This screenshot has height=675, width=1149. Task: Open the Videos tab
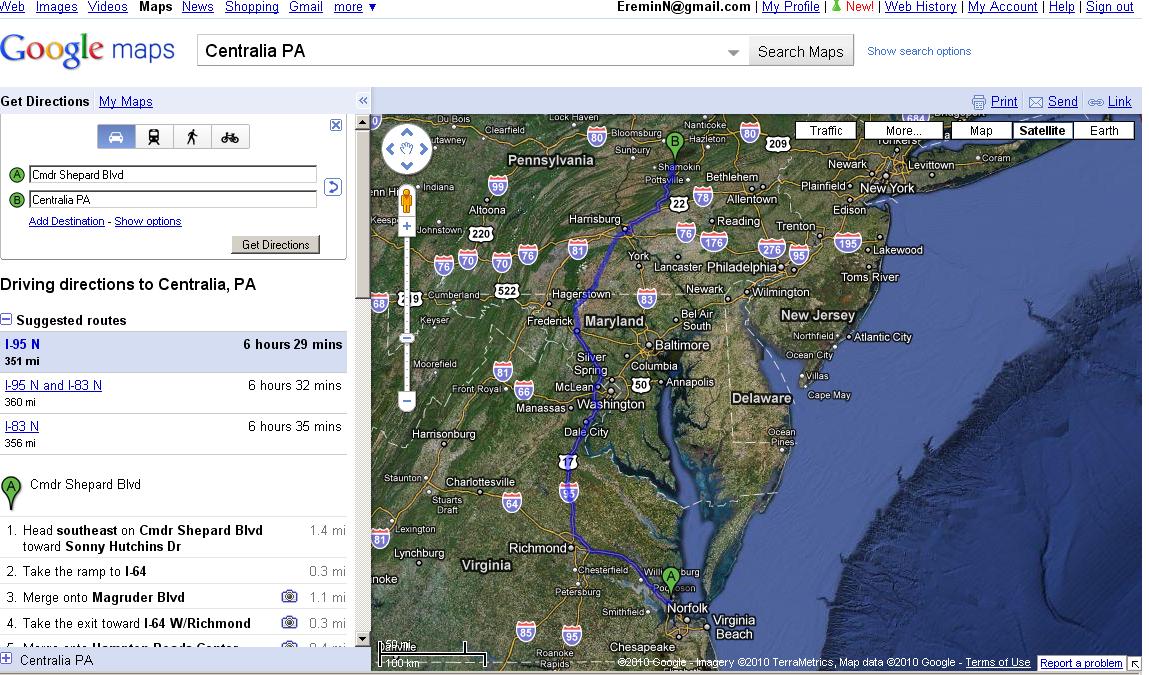[107, 7]
